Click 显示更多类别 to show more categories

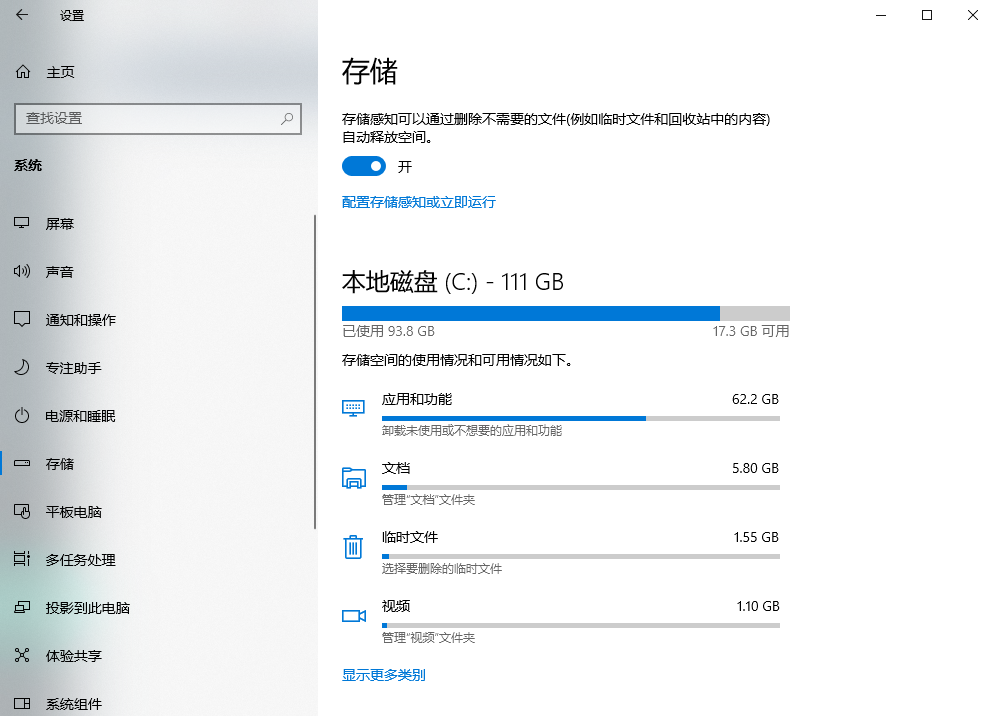tap(383, 674)
